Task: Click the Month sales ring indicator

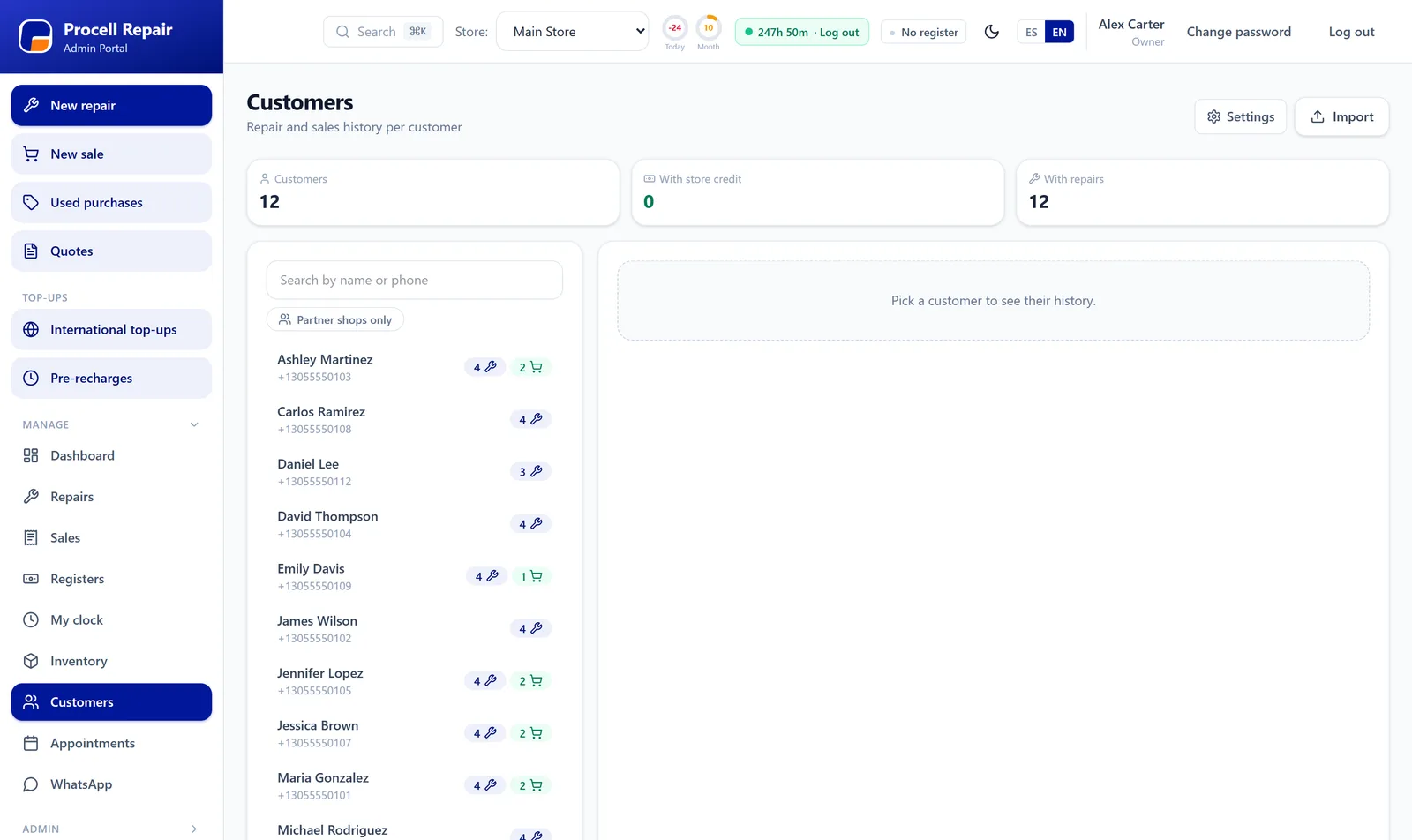Action: [709, 27]
